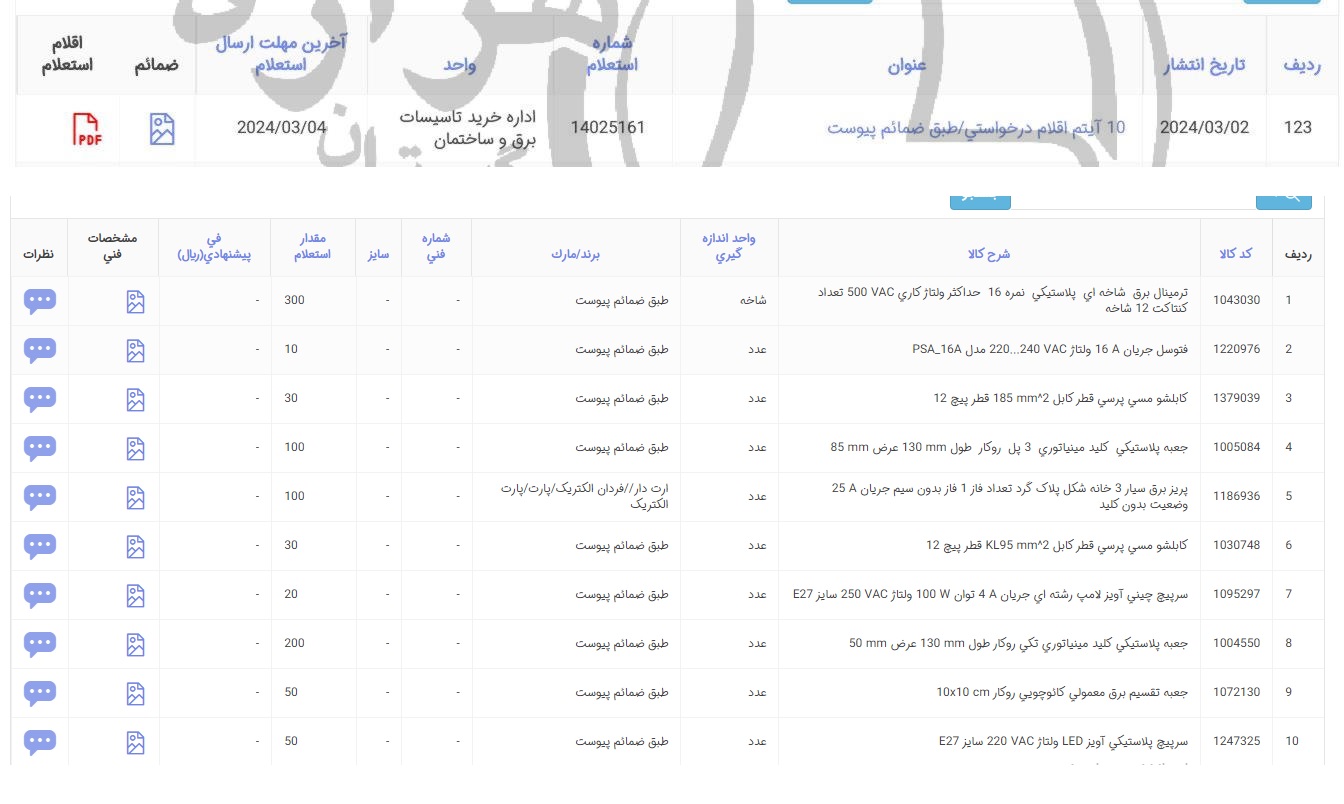The image size is (1344, 804).
Task: Click description 'جعبه تقسيم برق معمولي' 10x10 cm
Action: [1062, 692]
